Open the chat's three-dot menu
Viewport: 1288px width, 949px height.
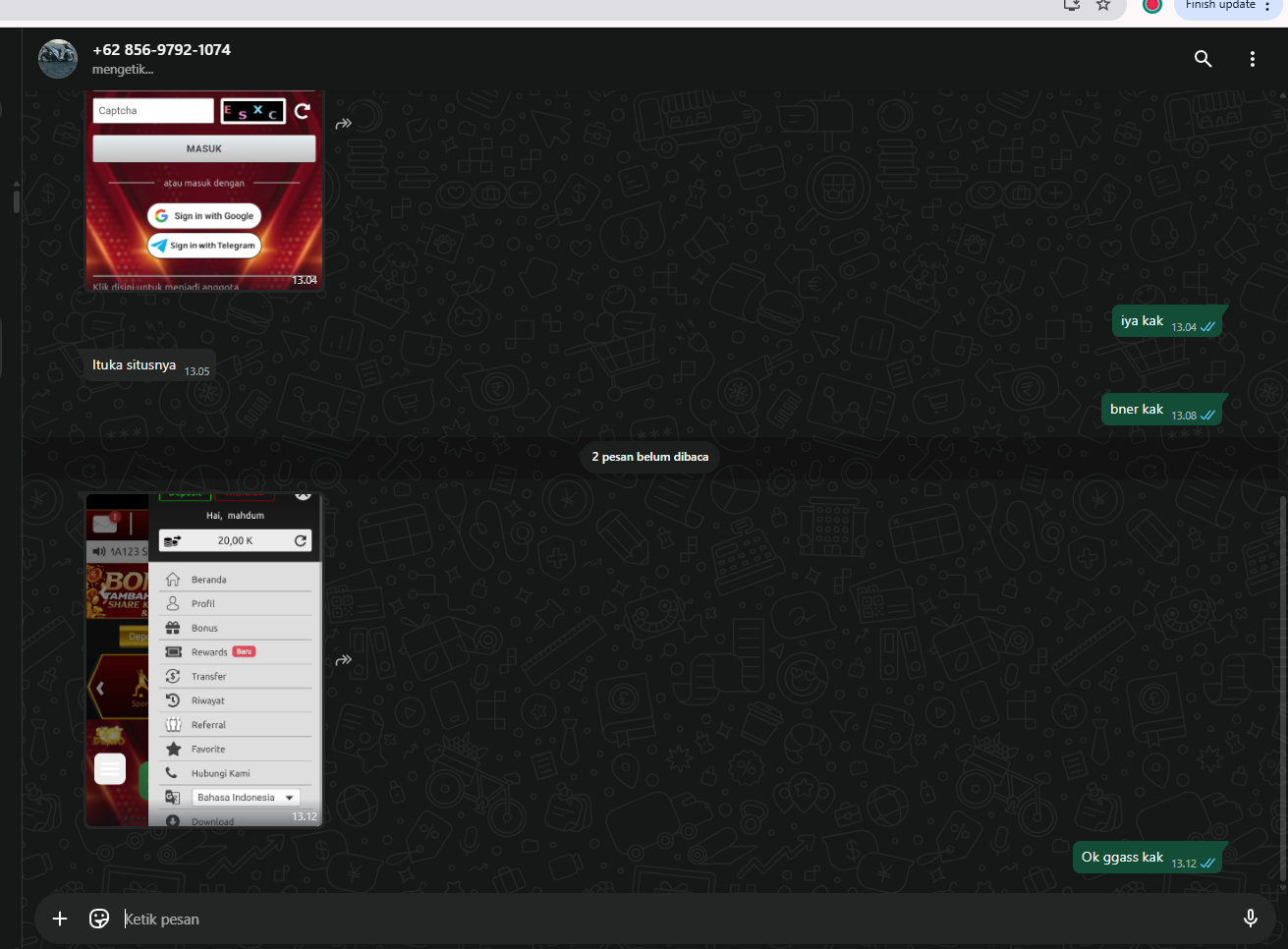[1252, 59]
